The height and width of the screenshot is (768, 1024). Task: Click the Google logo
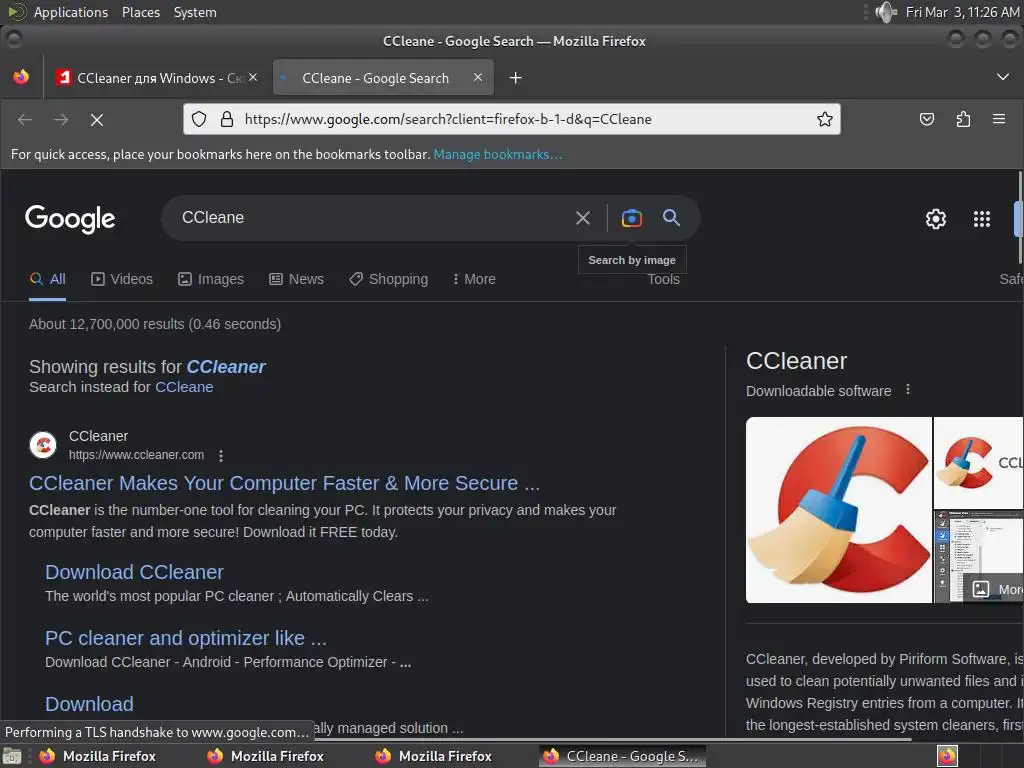pos(70,219)
